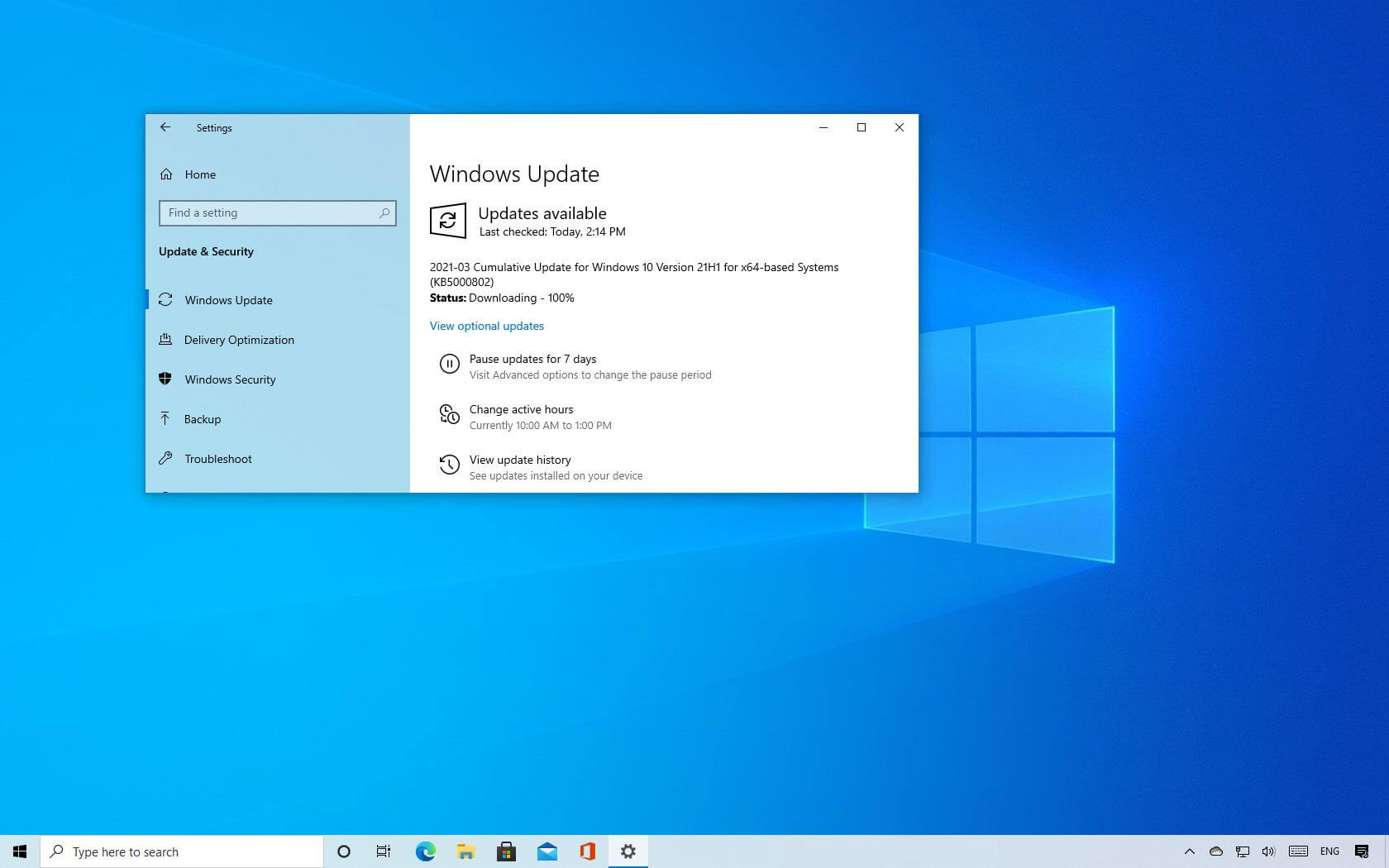Minimize the Settings window

823,127
